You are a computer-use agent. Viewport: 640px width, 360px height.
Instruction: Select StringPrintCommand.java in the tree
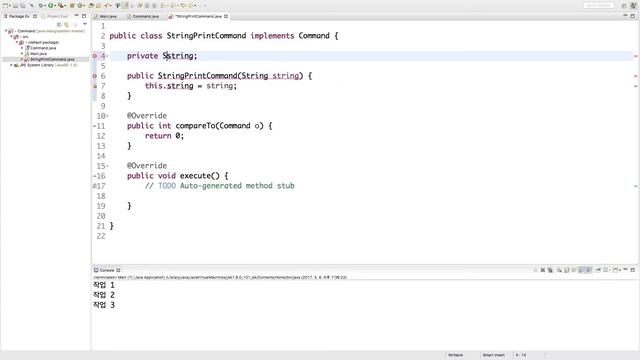52,60
